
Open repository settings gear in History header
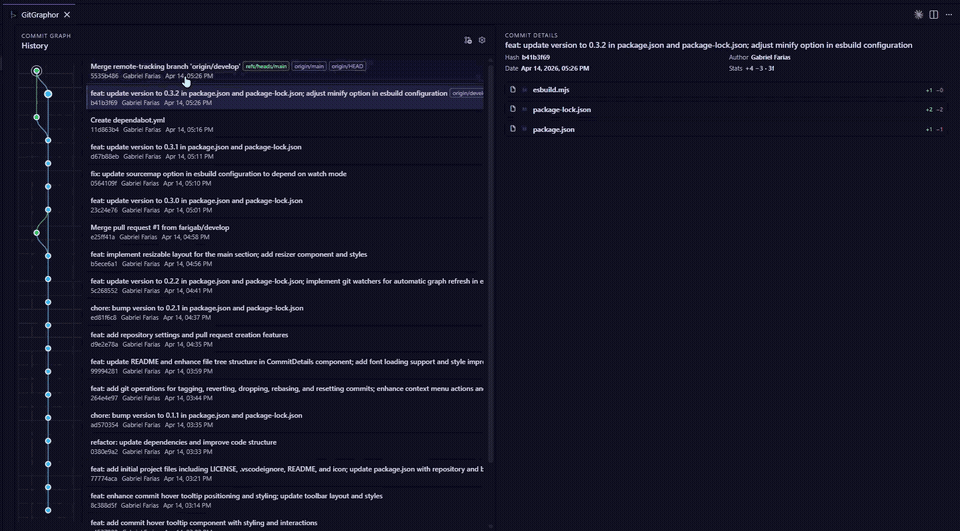pyautogui.click(x=482, y=40)
